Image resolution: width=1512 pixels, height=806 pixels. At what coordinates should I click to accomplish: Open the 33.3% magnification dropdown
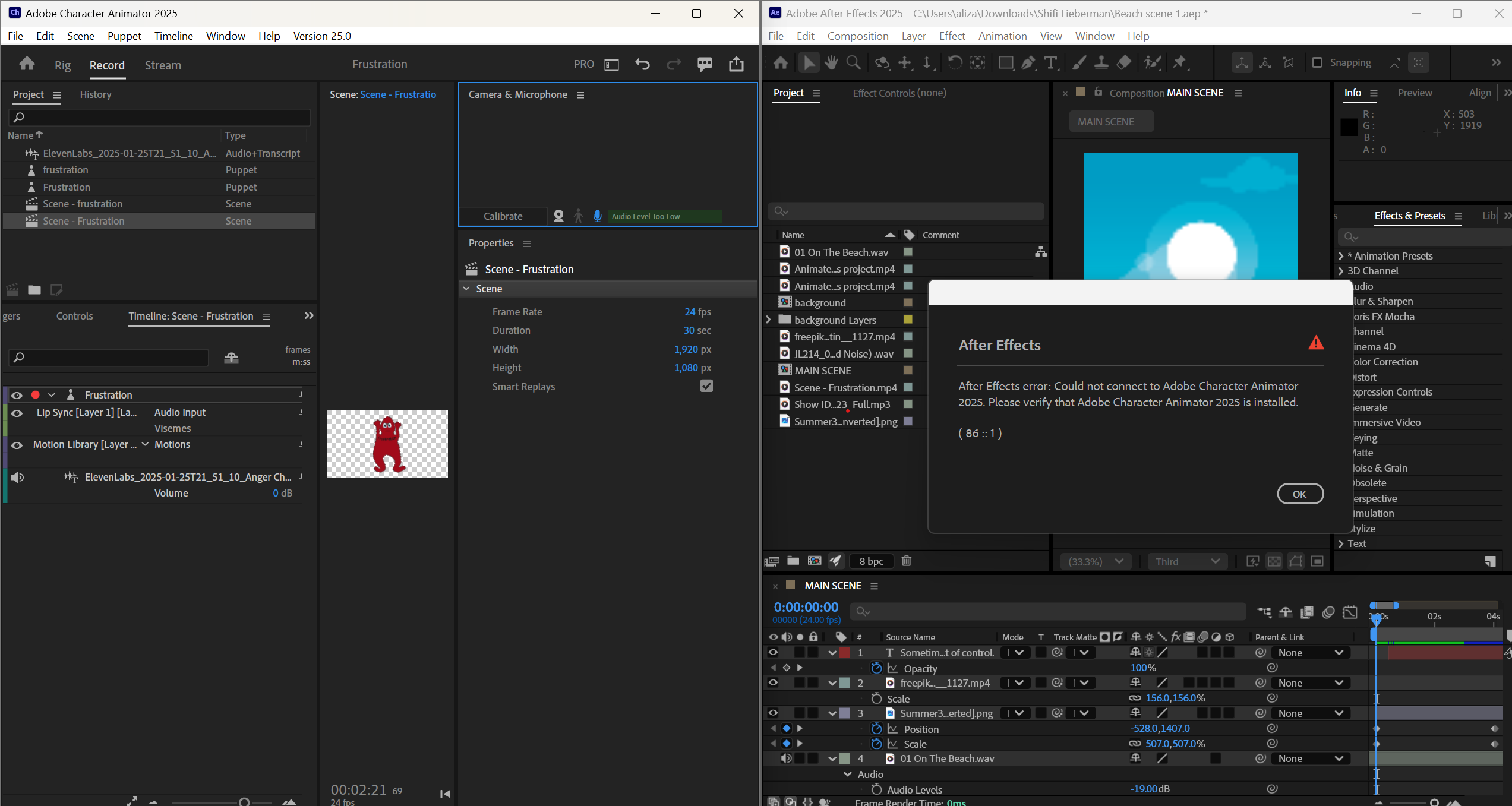1096,561
